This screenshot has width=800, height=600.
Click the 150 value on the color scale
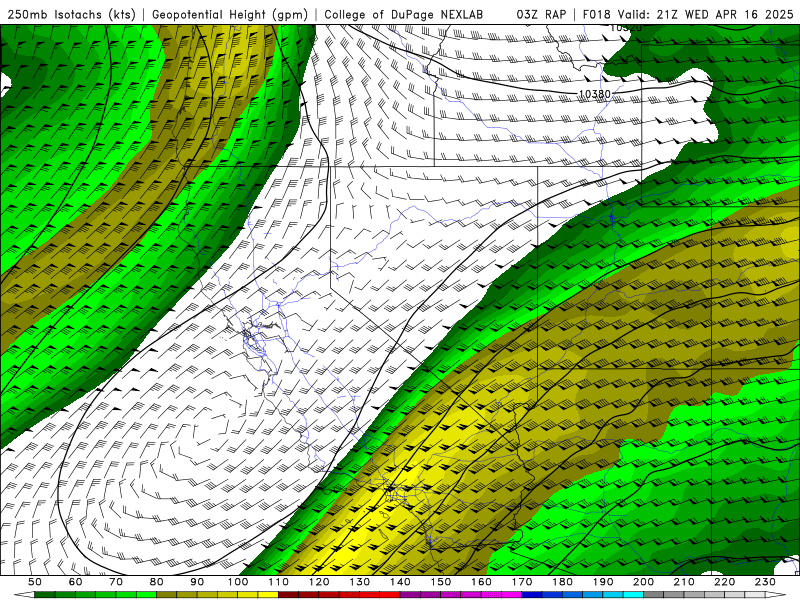[x=441, y=582]
